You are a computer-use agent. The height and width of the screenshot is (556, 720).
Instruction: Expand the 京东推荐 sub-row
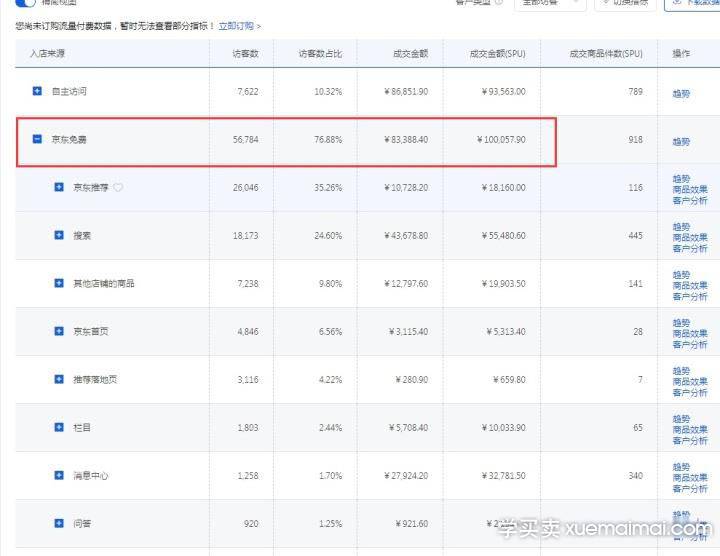point(59,187)
